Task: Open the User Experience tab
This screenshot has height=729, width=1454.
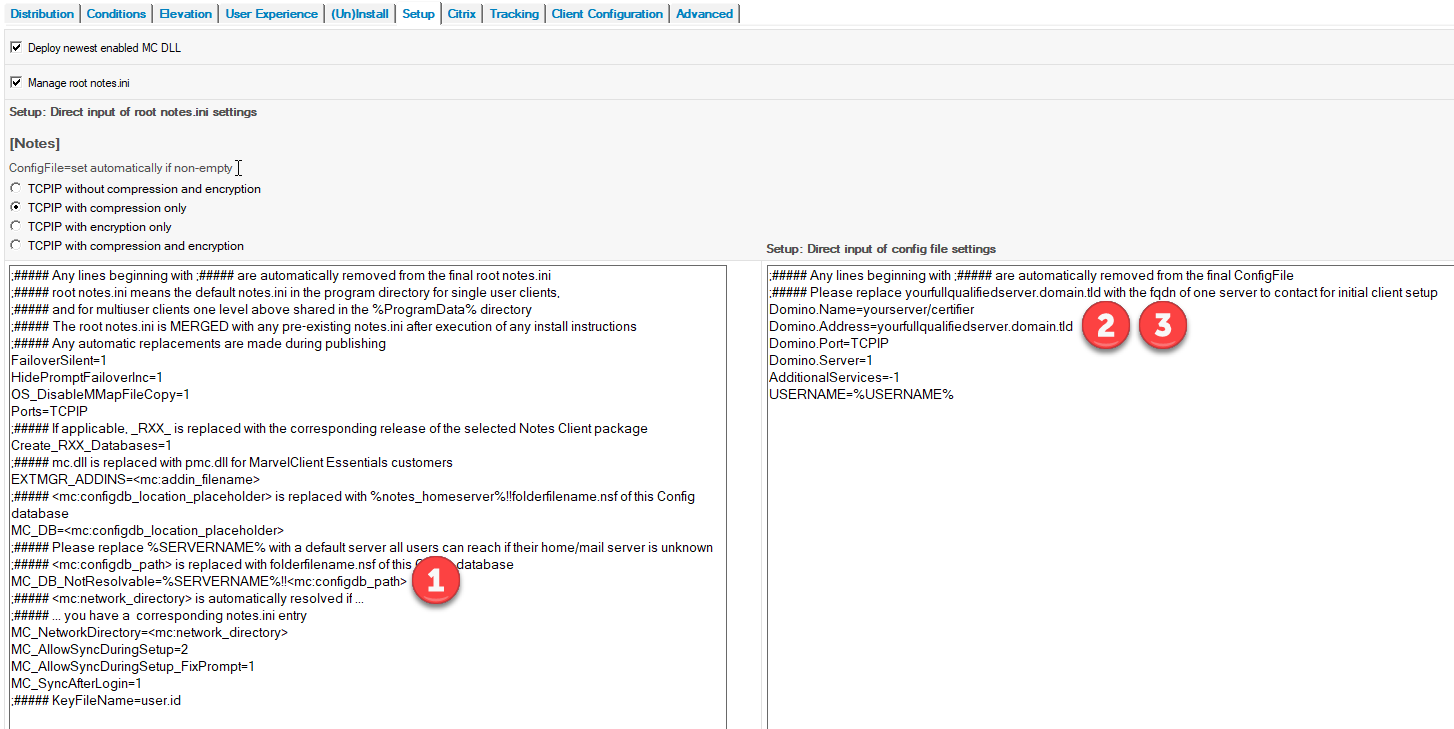Action: coord(271,14)
